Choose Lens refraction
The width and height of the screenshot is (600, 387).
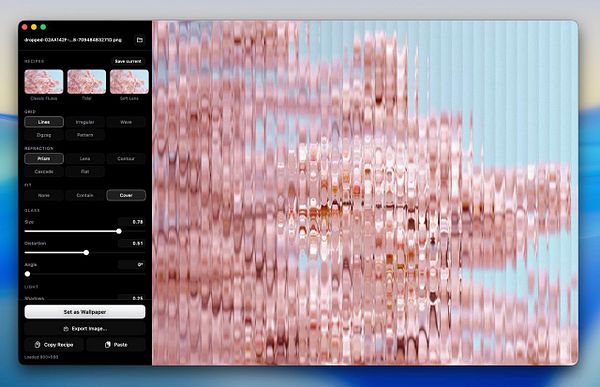[x=85, y=158]
